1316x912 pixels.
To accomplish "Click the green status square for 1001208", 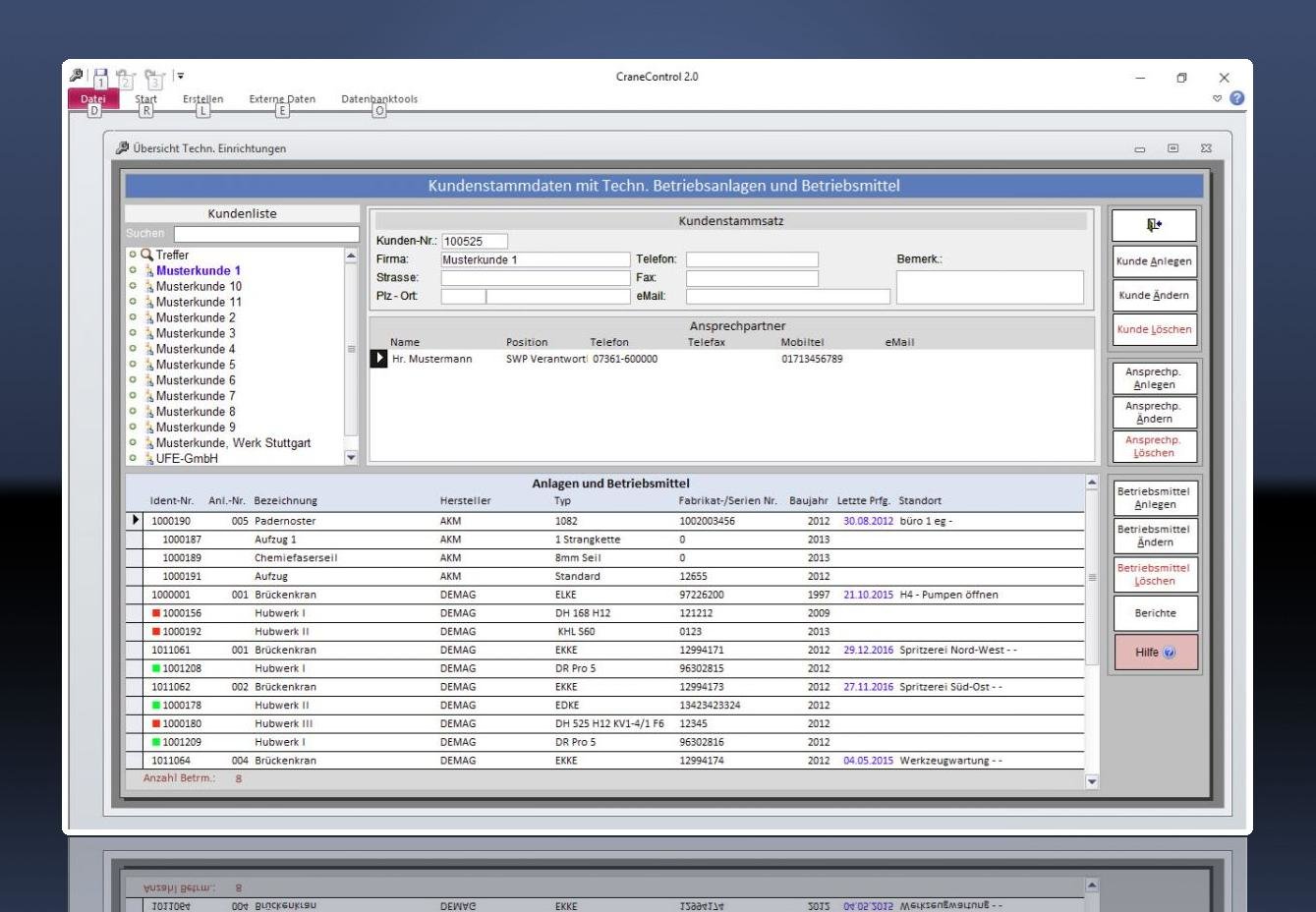I will coord(156,668).
